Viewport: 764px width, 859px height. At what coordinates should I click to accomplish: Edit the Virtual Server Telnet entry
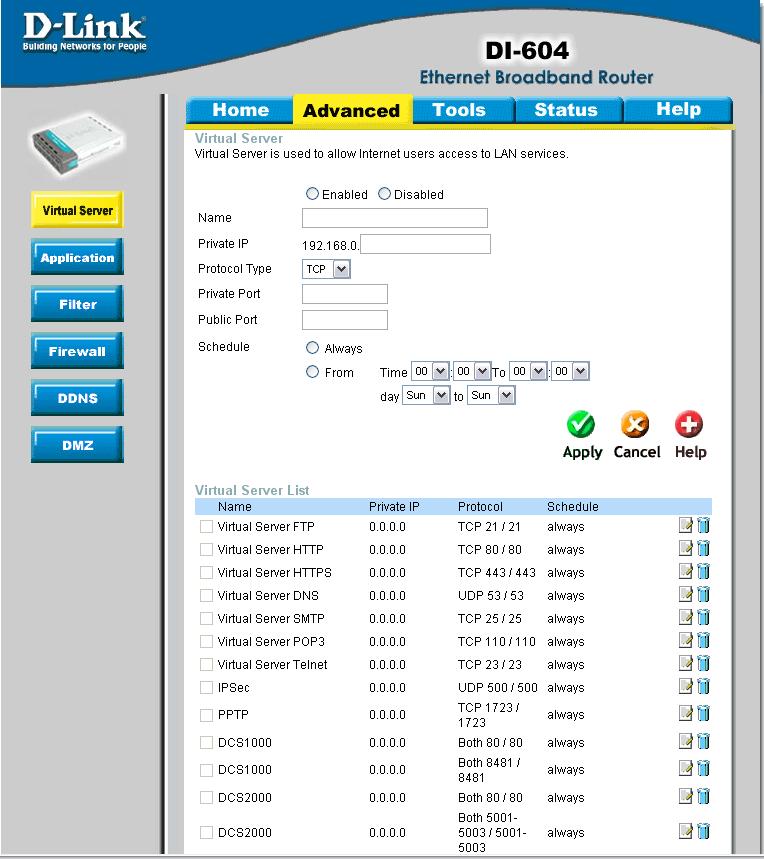pyautogui.click(x=686, y=663)
